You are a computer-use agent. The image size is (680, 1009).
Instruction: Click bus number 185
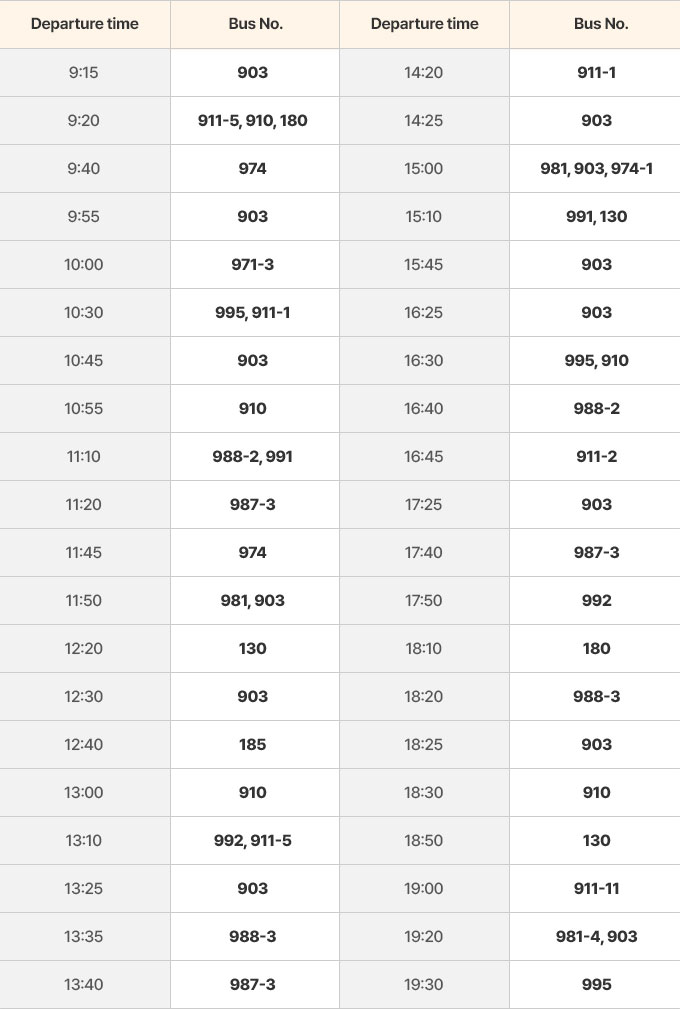tap(253, 745)
